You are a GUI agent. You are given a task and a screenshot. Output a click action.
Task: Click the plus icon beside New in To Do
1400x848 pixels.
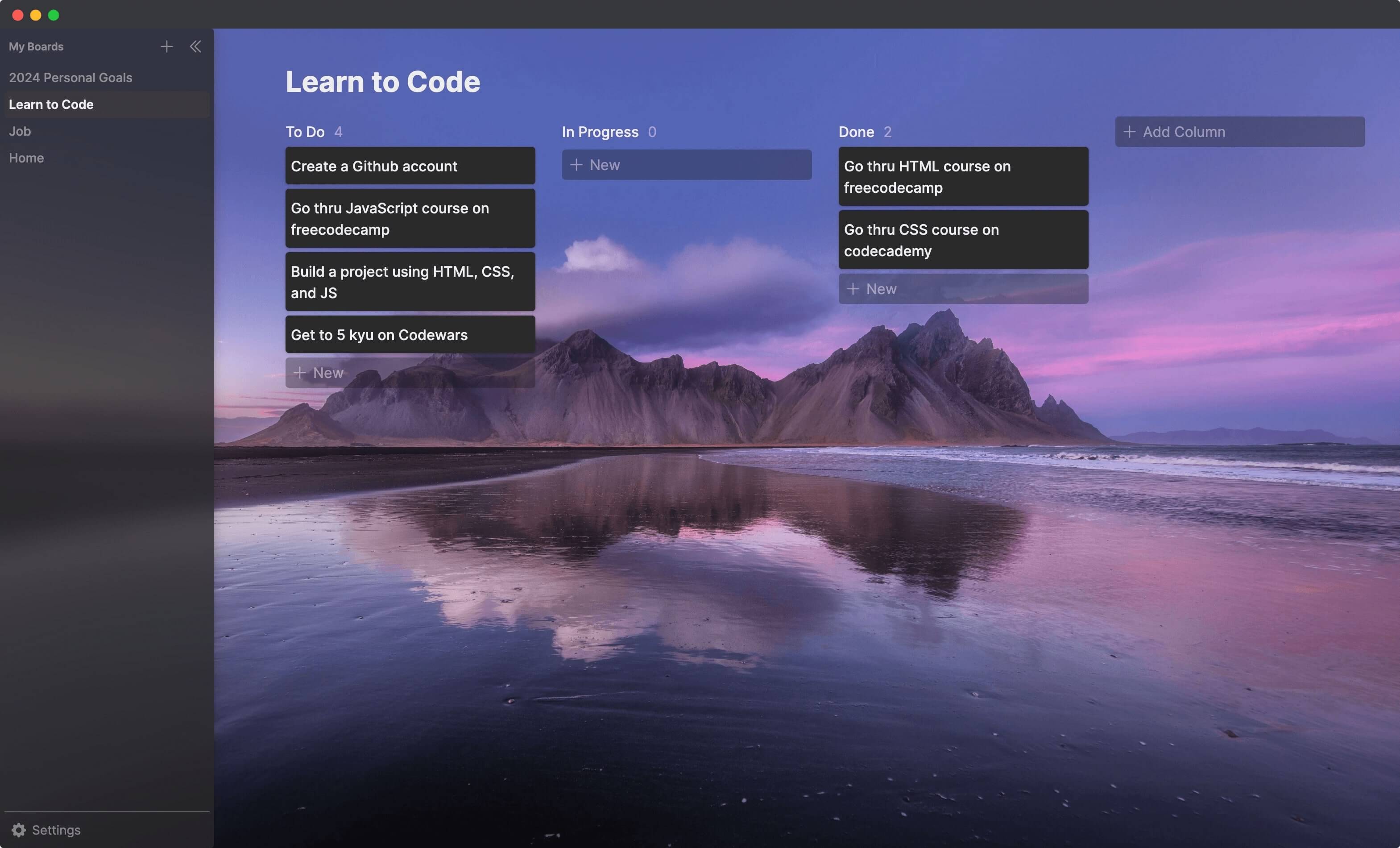300,373
